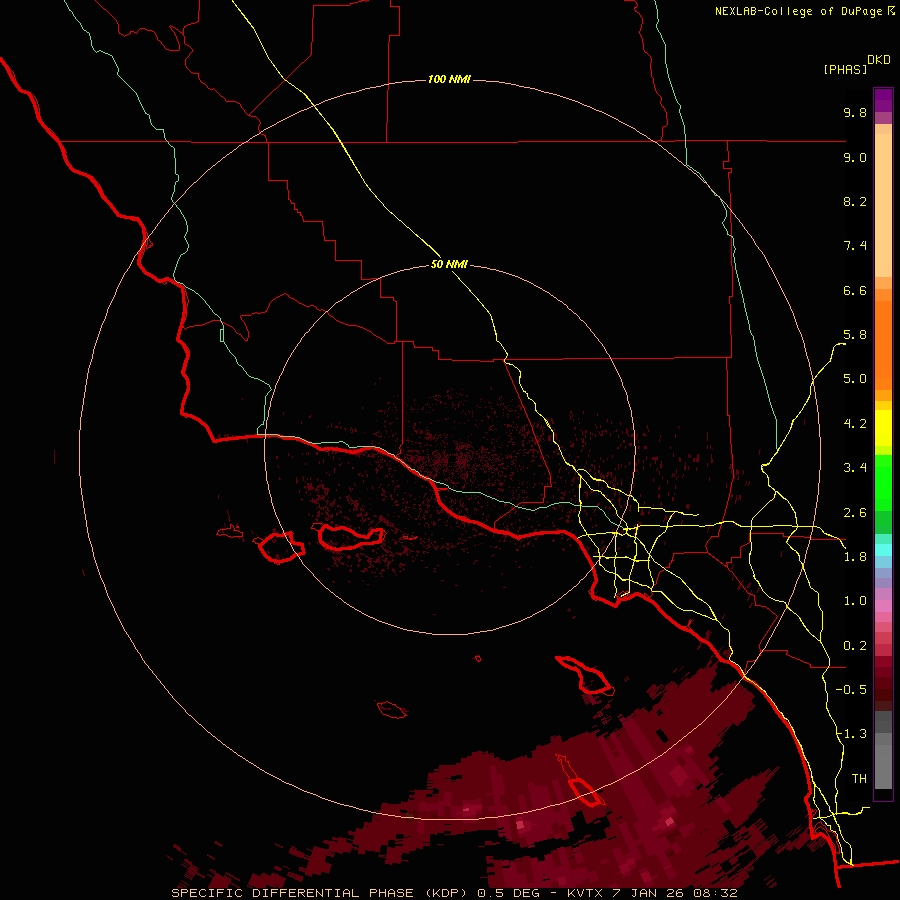The image size is (900, 900).
Task: Click the 7 JAN 26 08:32 timestamp
Action: [674, 893]
